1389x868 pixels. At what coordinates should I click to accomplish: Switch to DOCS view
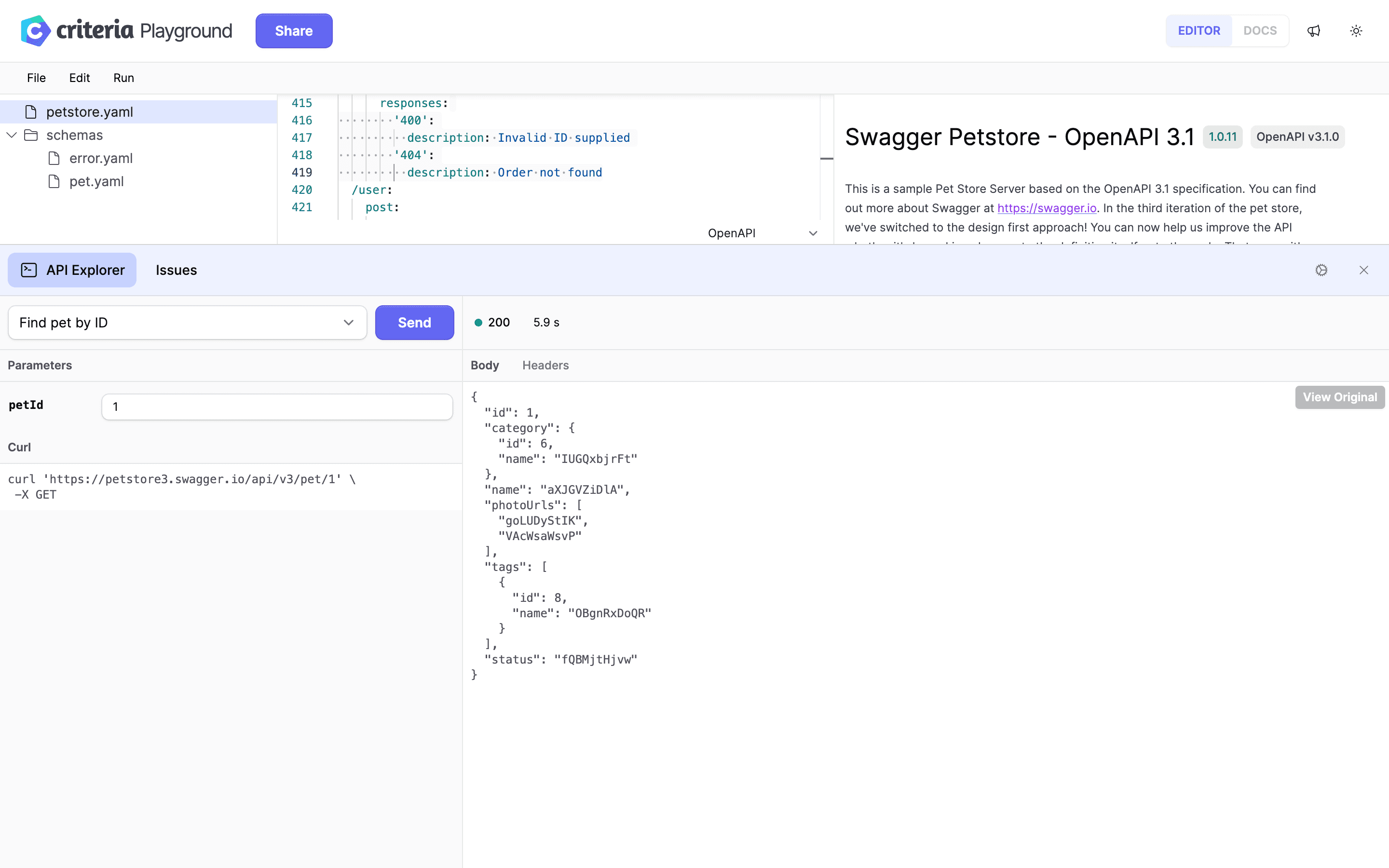[x=1259, y=30]
